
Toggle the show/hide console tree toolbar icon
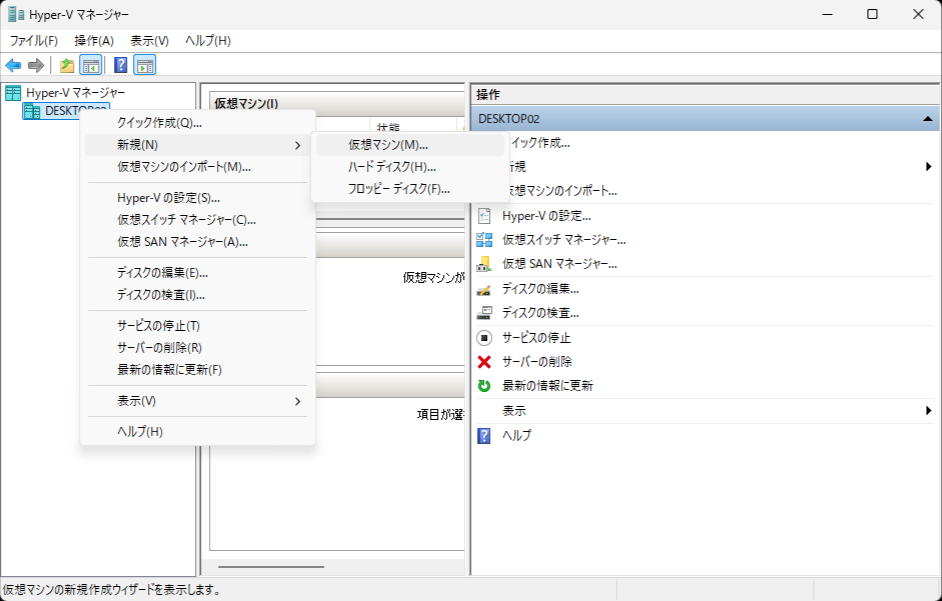tap(91, 65)
